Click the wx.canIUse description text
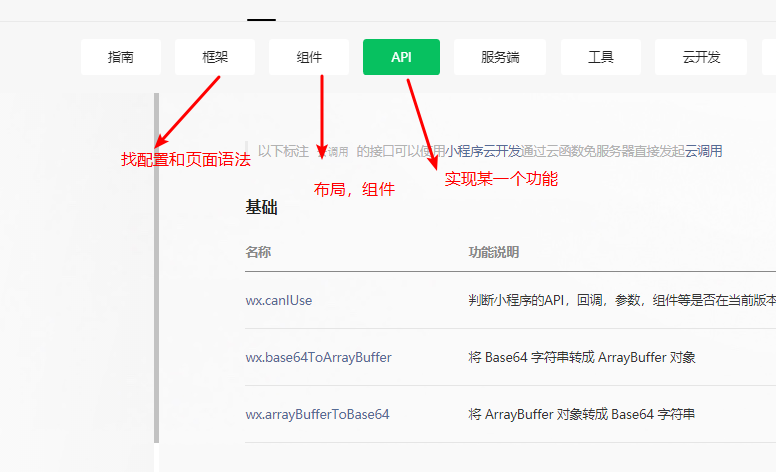The image size is (776, 472). (x=622, y=300)
